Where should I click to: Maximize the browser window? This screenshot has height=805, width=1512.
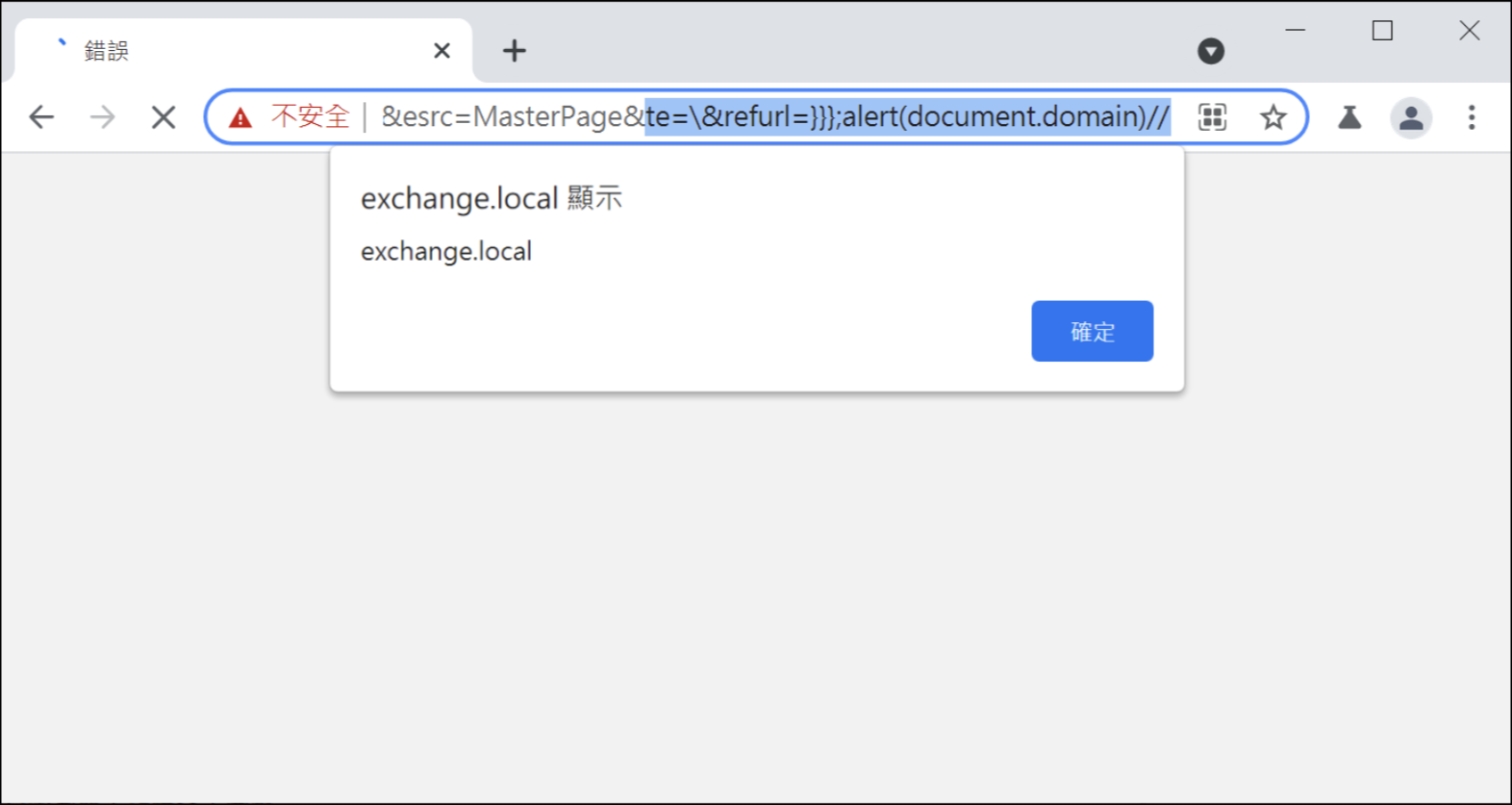pos(1382,31)
